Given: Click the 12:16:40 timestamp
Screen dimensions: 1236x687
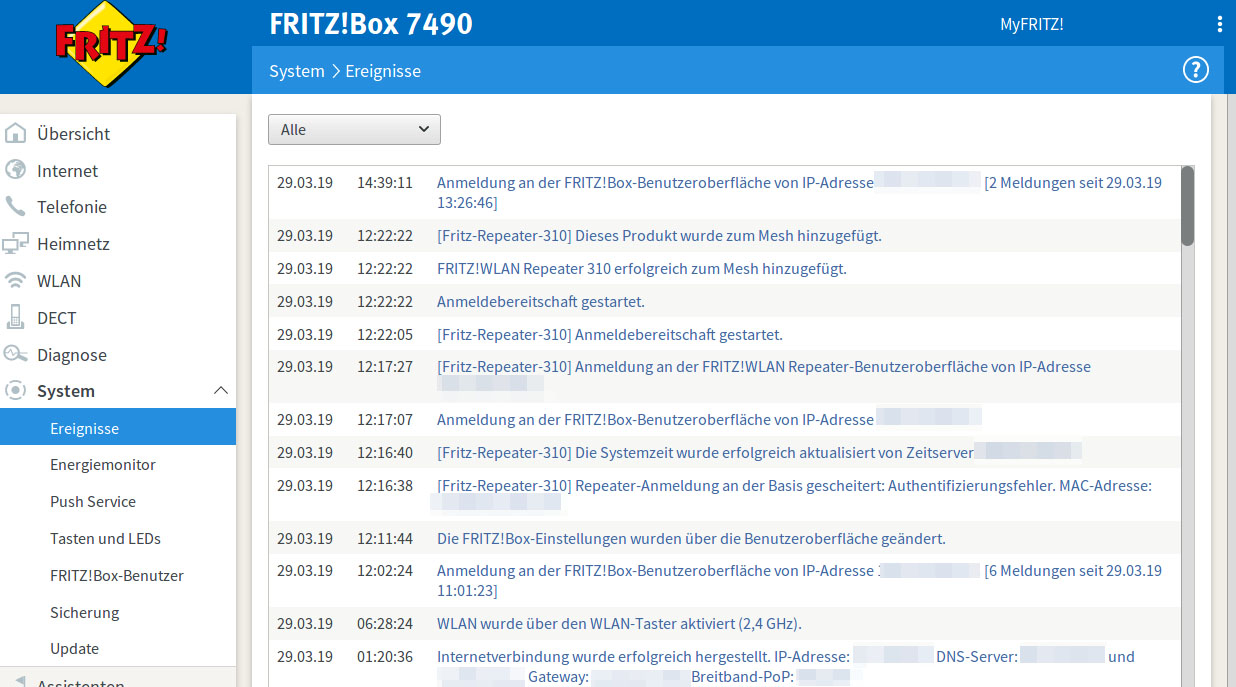Looking at the screenshot, I should (x=385, y=453).
